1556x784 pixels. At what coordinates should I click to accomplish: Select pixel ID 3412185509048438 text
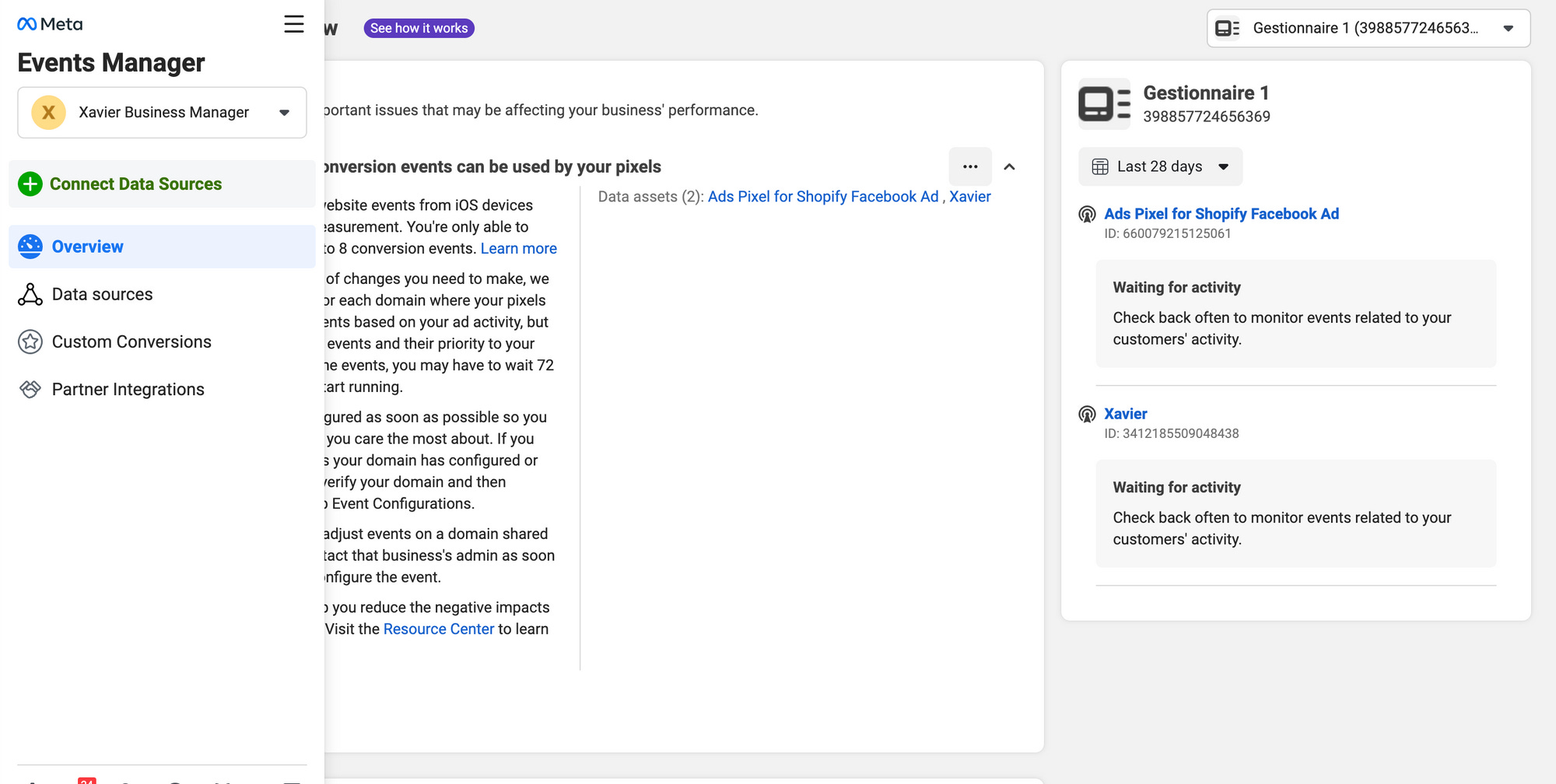tap(1172, 433)
